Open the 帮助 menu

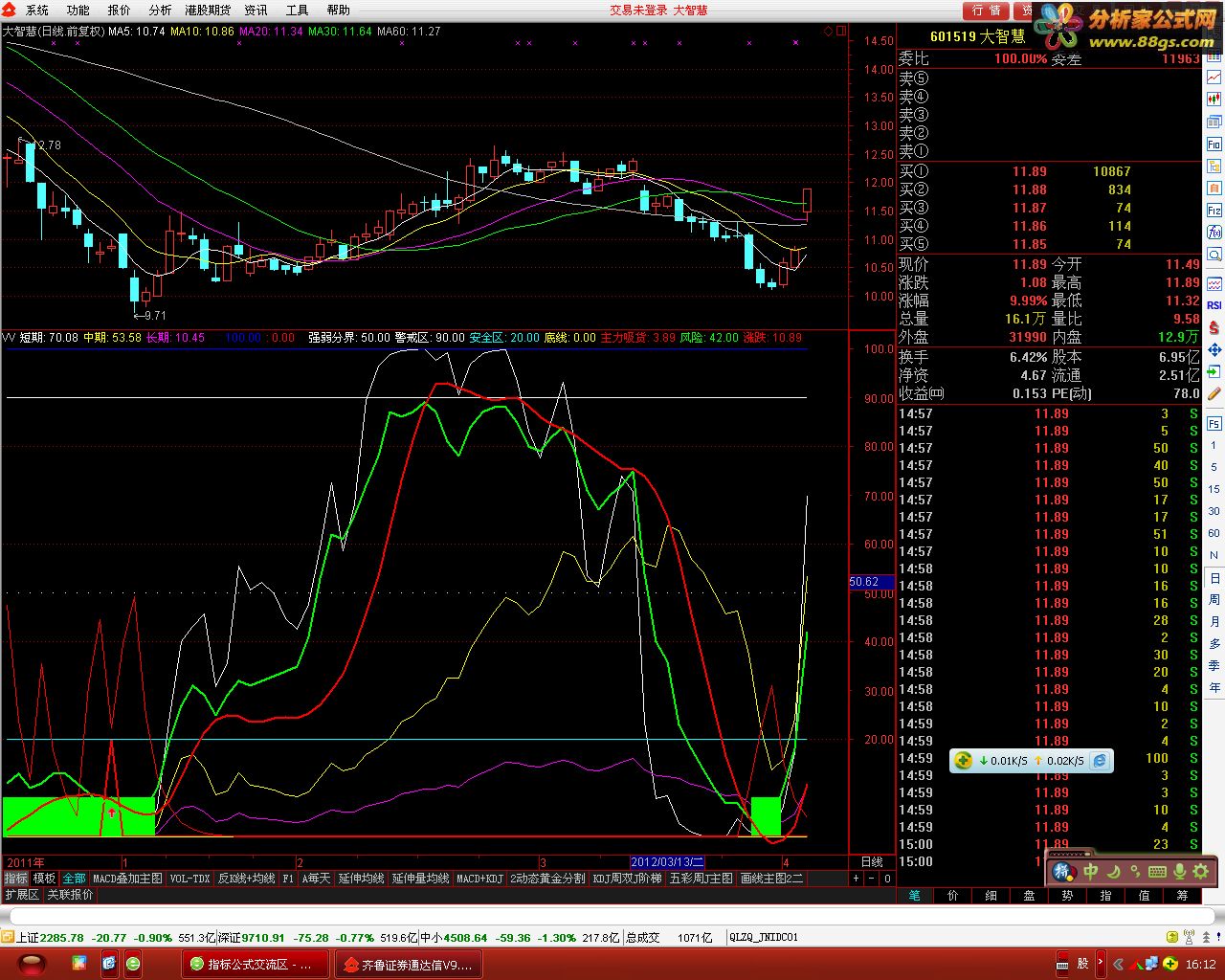338,11
